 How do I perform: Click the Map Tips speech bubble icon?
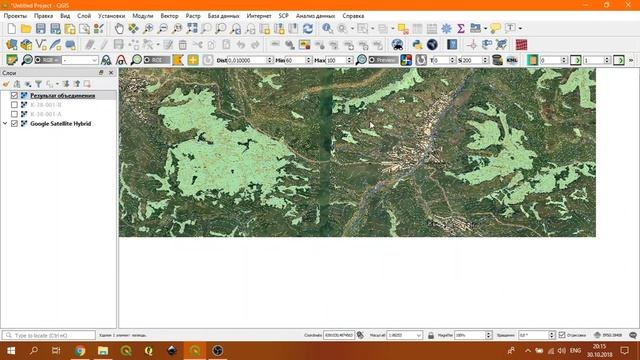click(495, 29)
